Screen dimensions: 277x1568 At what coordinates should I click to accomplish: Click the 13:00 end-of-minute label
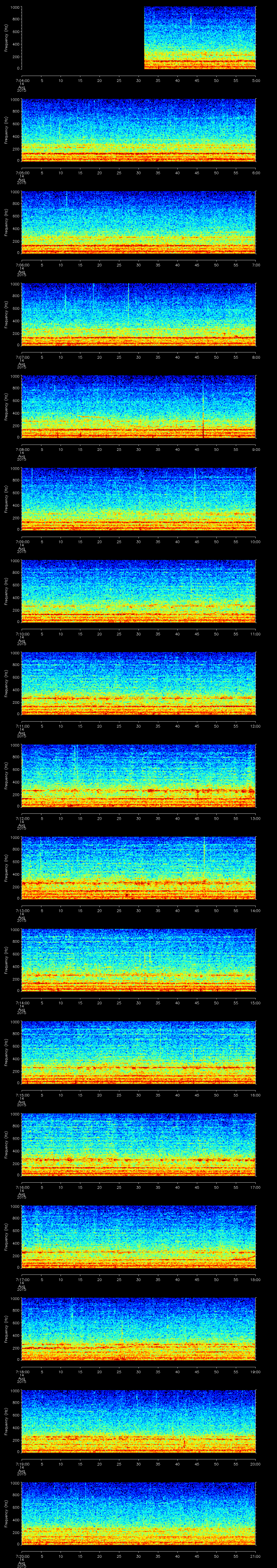tap(256, 818)
